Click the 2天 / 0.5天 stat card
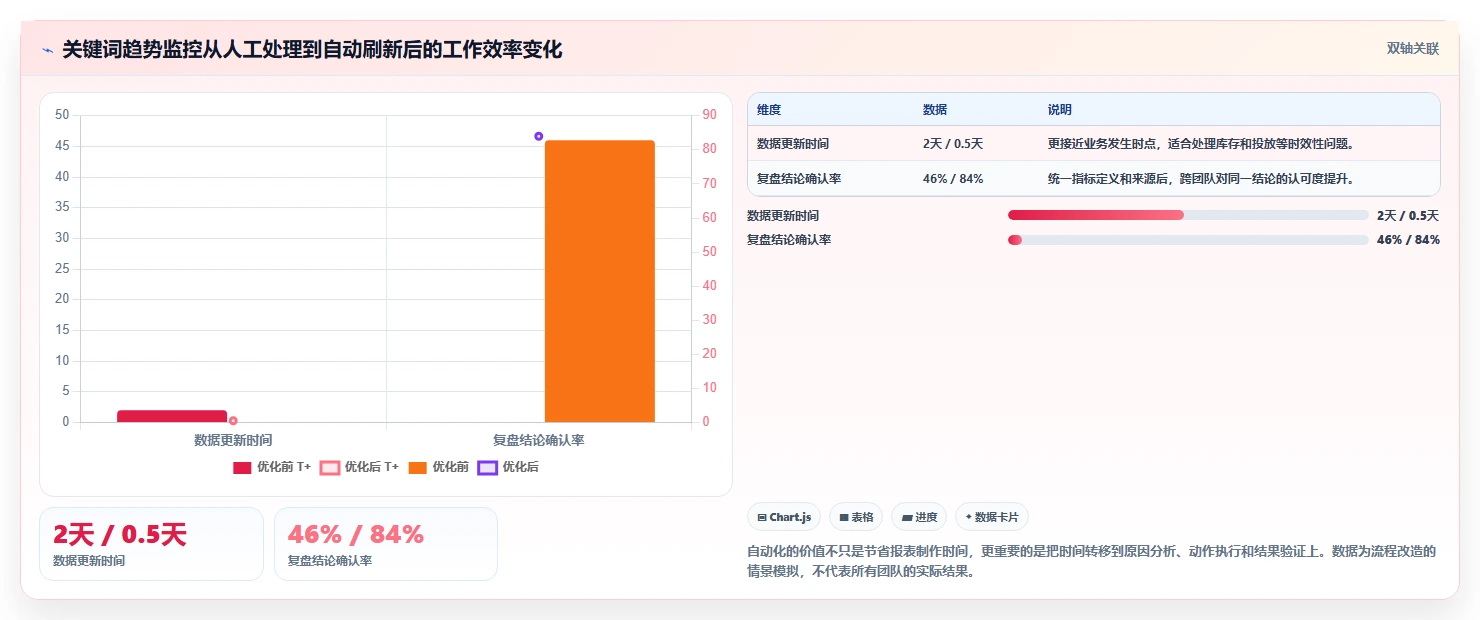The width and height of the screenshot is (1480, 620). point(151,544)
